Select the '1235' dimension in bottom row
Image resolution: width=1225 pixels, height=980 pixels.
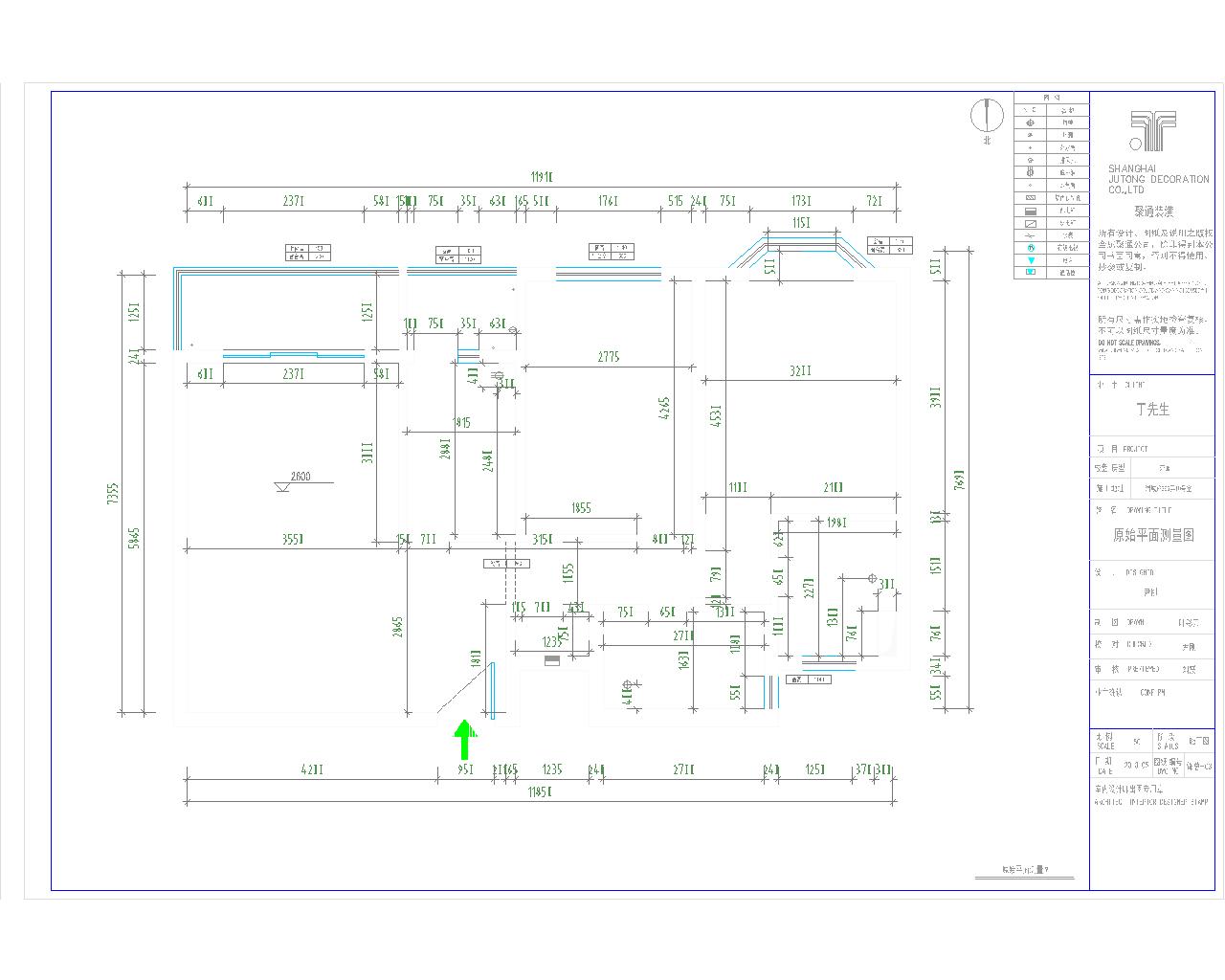[x=552, y=769]
